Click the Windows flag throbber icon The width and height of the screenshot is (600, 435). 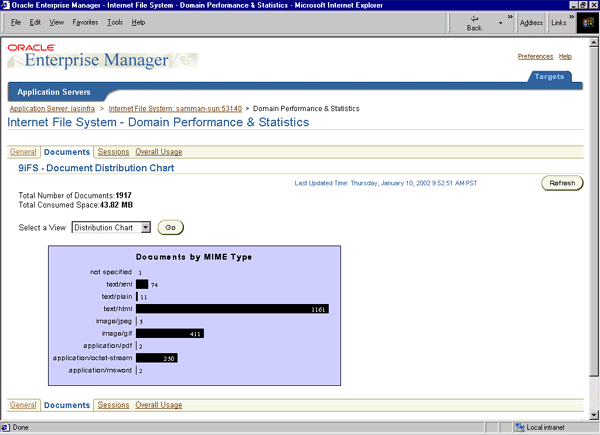[587, 23]
